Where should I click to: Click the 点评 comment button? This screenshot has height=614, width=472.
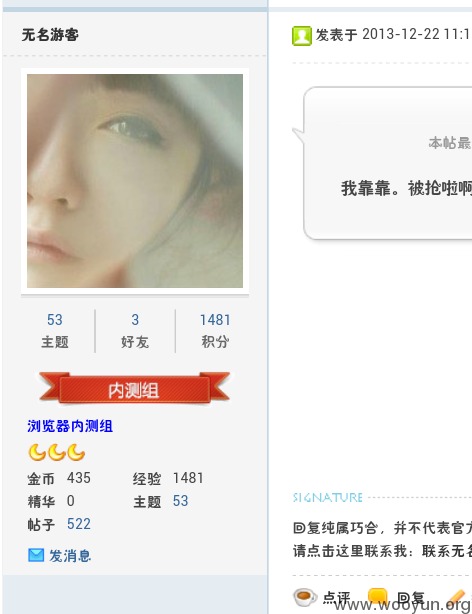click(x=336, y=598)
